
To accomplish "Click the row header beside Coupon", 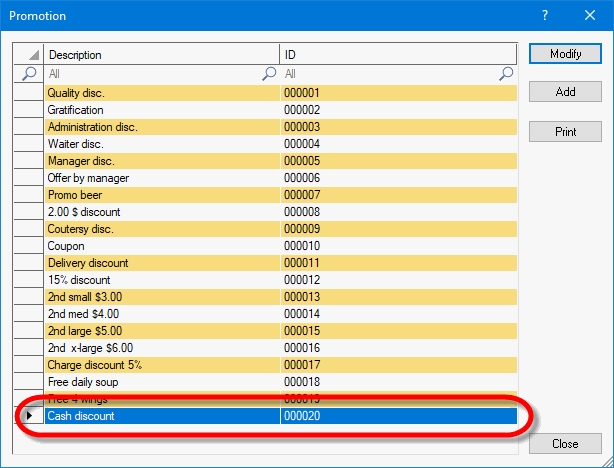I will [29, 246].
